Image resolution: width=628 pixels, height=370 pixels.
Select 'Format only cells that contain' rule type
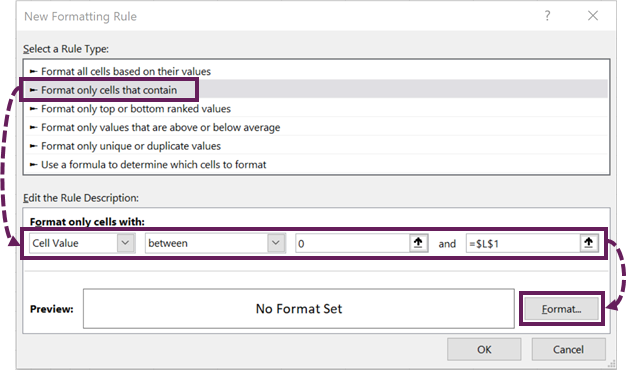(316, 90)
